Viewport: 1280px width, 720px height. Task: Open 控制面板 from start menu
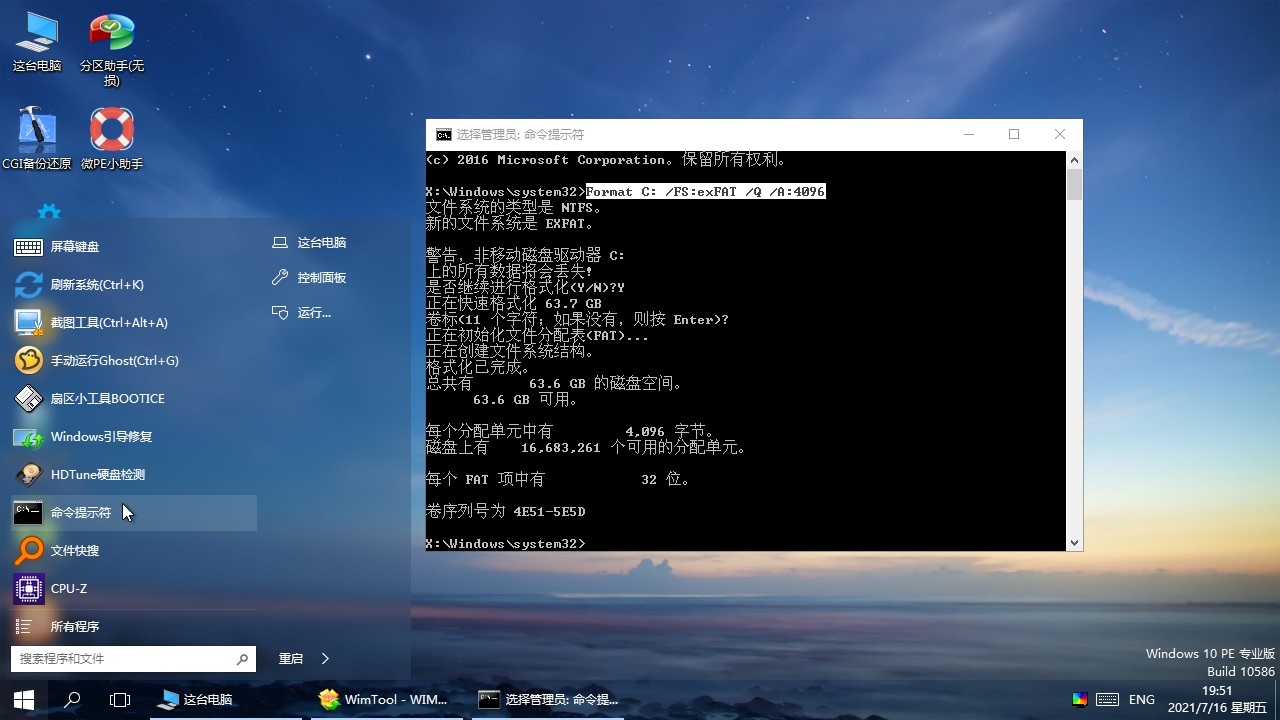point(309,278)
